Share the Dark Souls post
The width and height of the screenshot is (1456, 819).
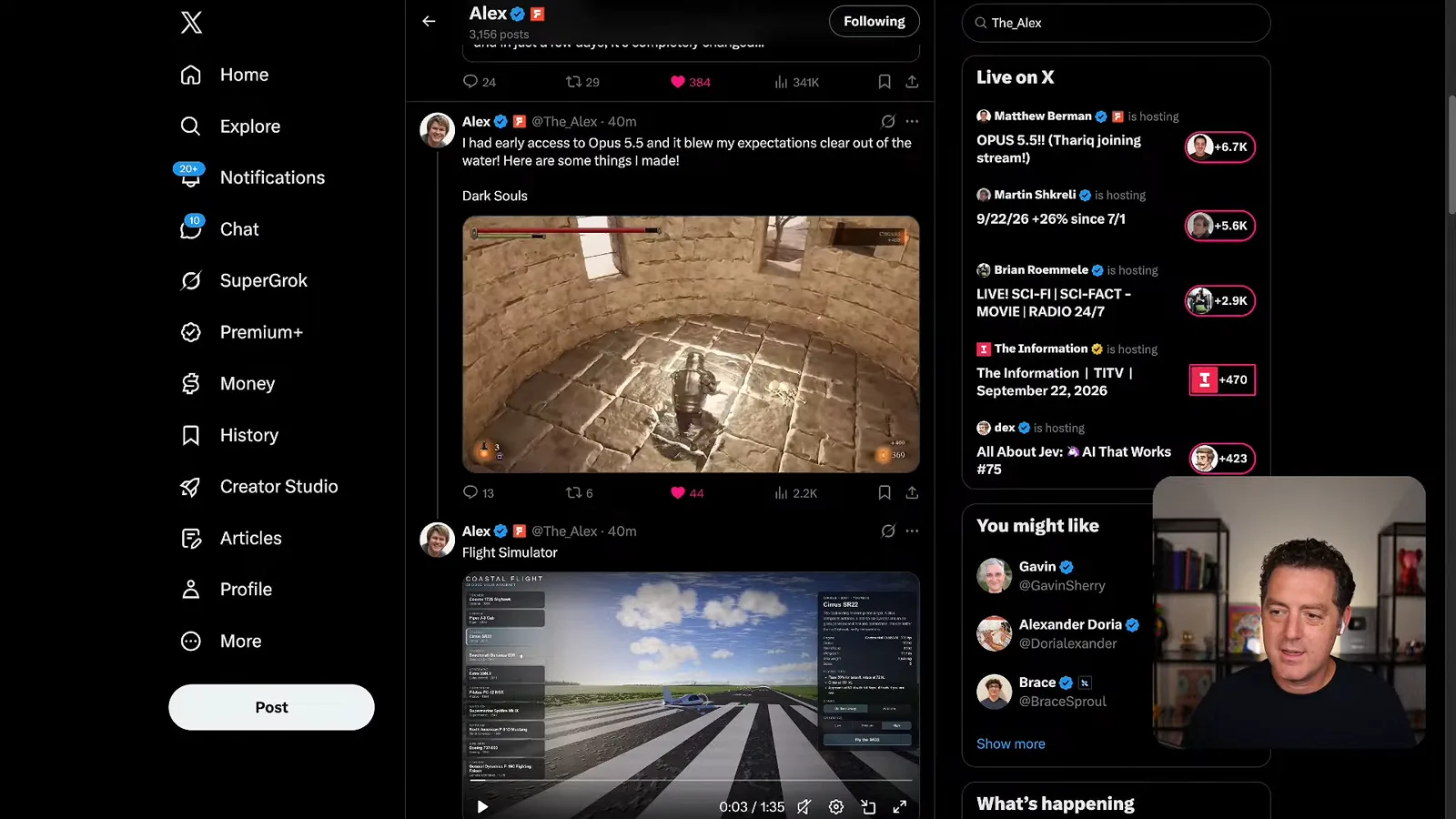(x=912, y=492)
